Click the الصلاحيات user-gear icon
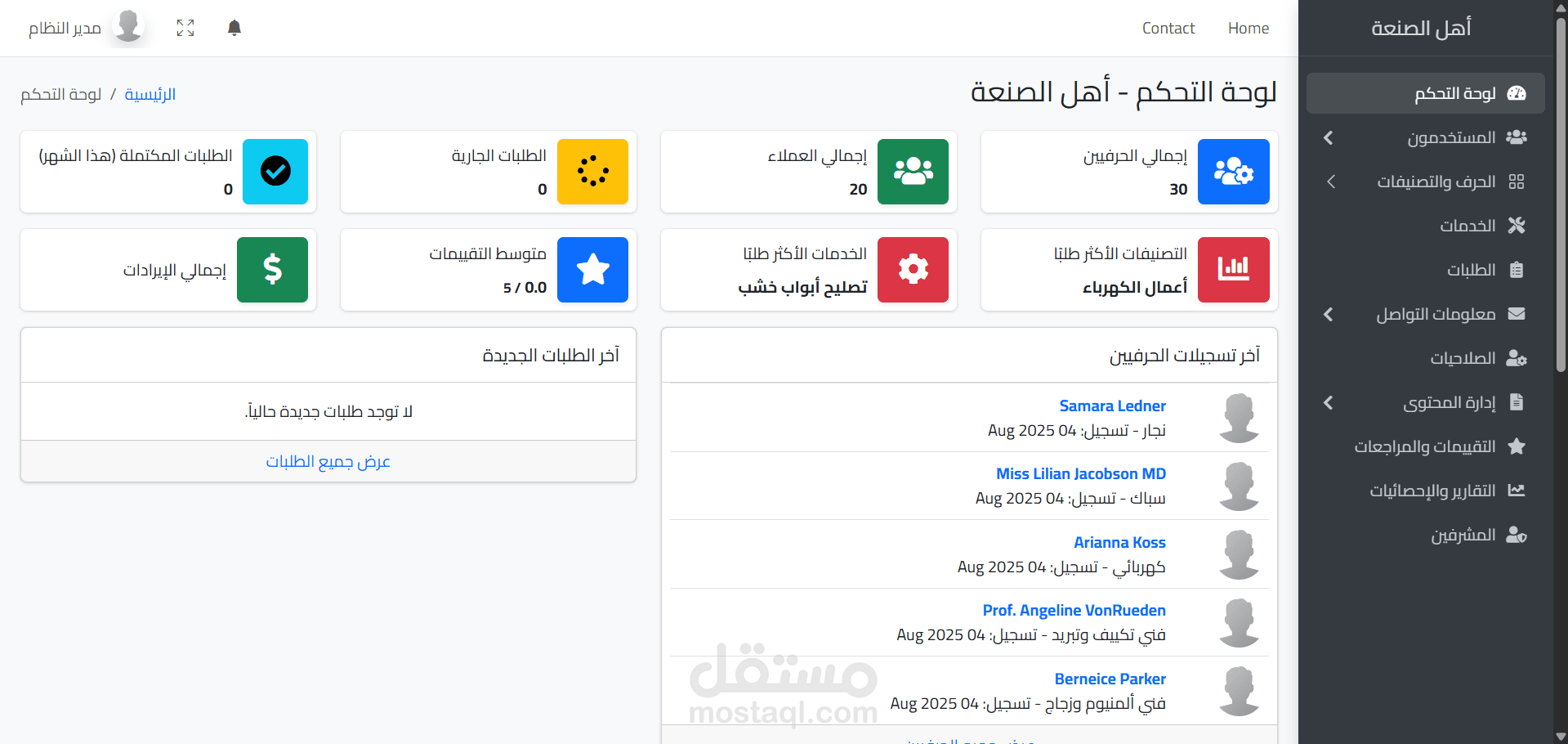This screenshot has width=1568, height=744. (x=1517, y=358)
